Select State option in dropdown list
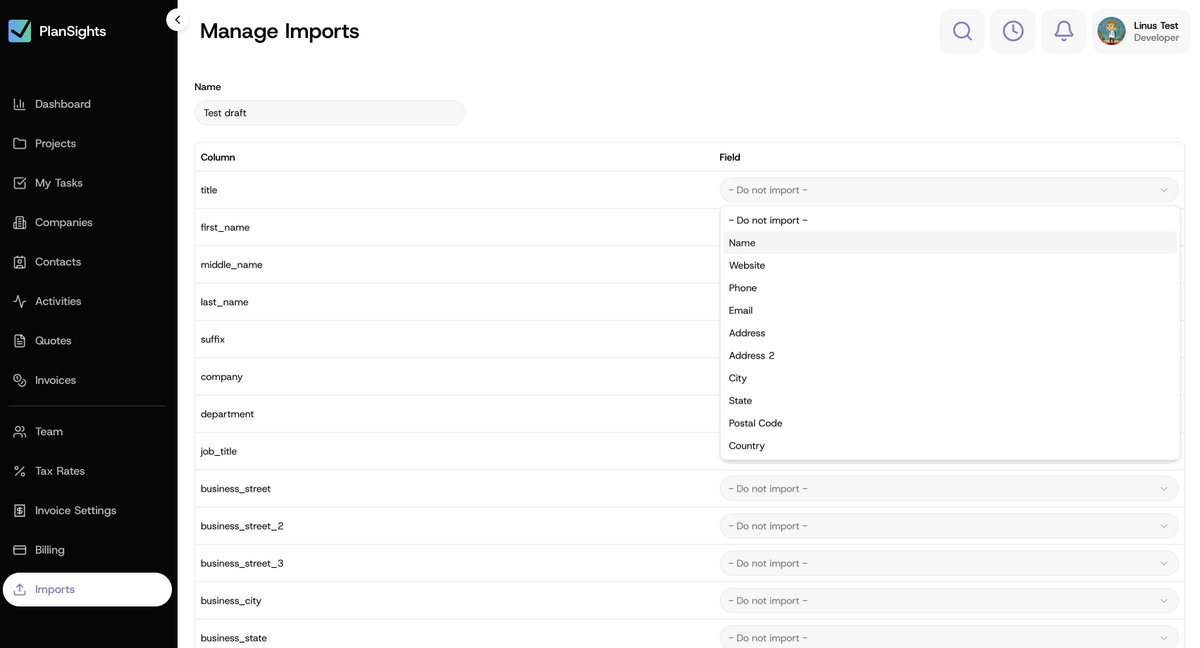Viewport: 1200px width, 648px height. pyautogui.click(x=949, y=401)
